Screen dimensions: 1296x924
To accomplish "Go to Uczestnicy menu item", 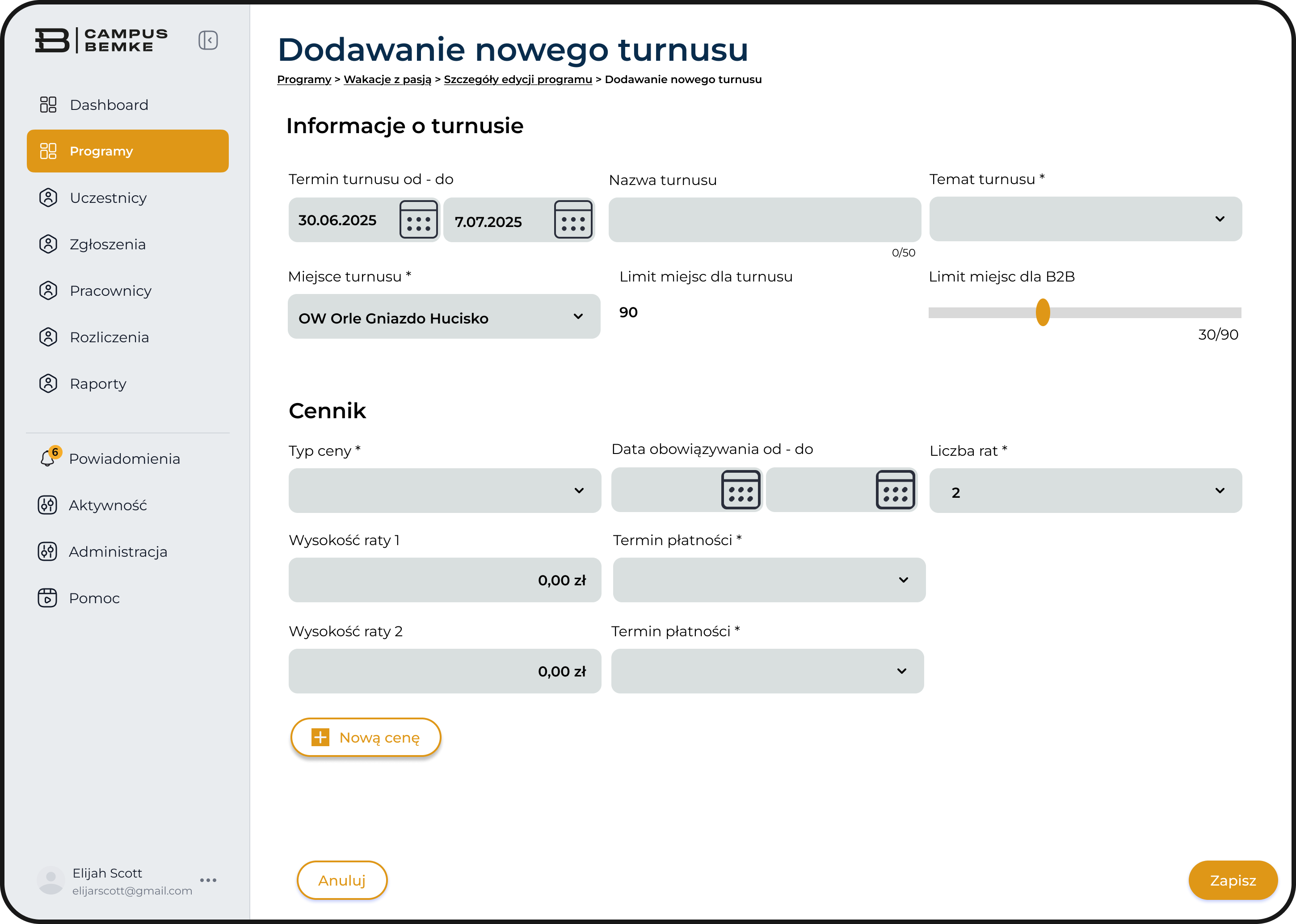I will [x=108, y=198].
